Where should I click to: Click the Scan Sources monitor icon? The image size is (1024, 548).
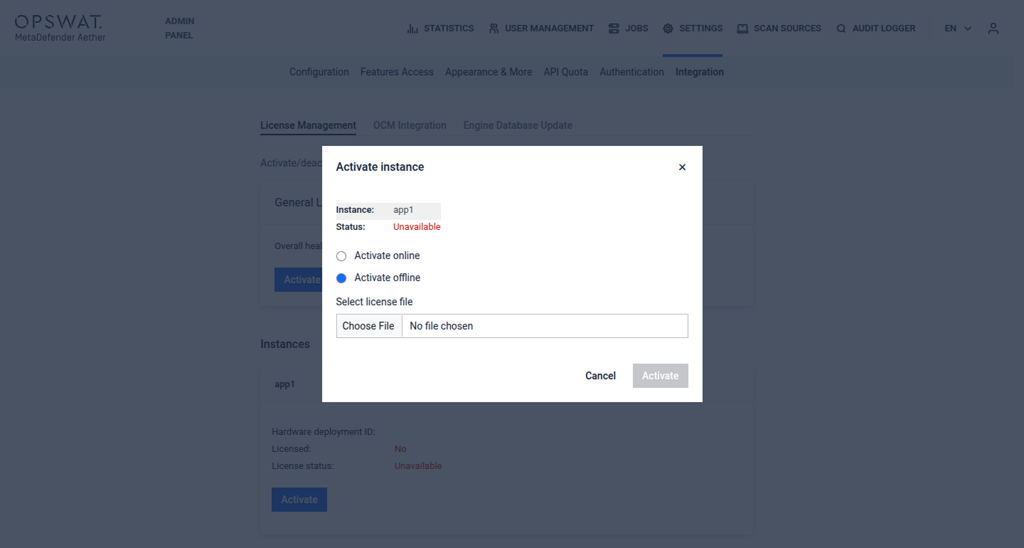click(743, 29)
